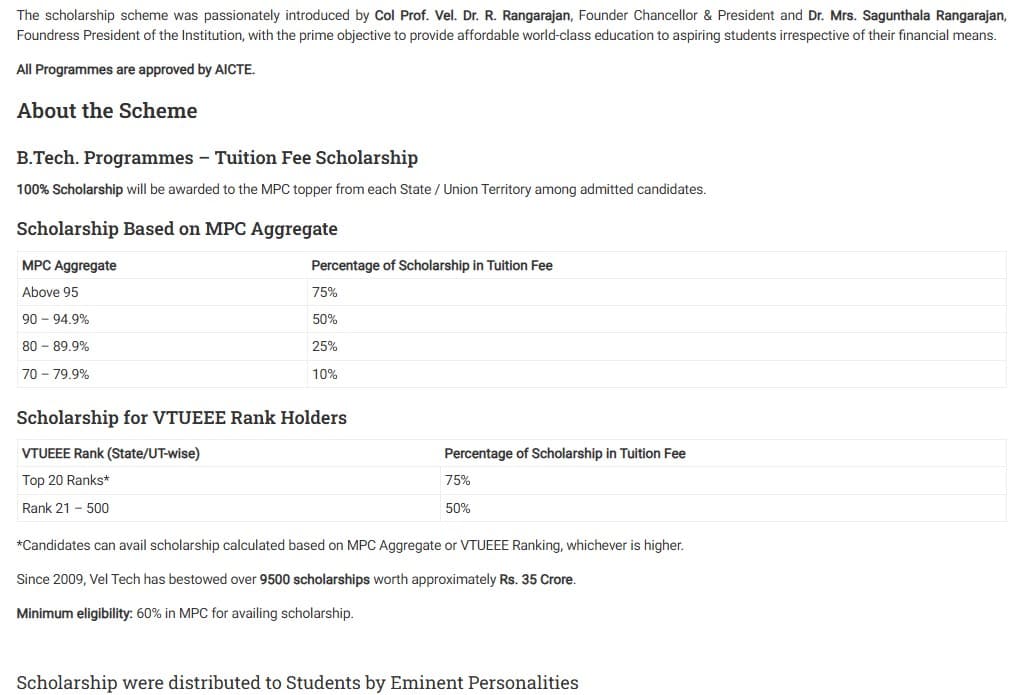Click the "Minimum eligibility:" label

(x=74, y=613)
